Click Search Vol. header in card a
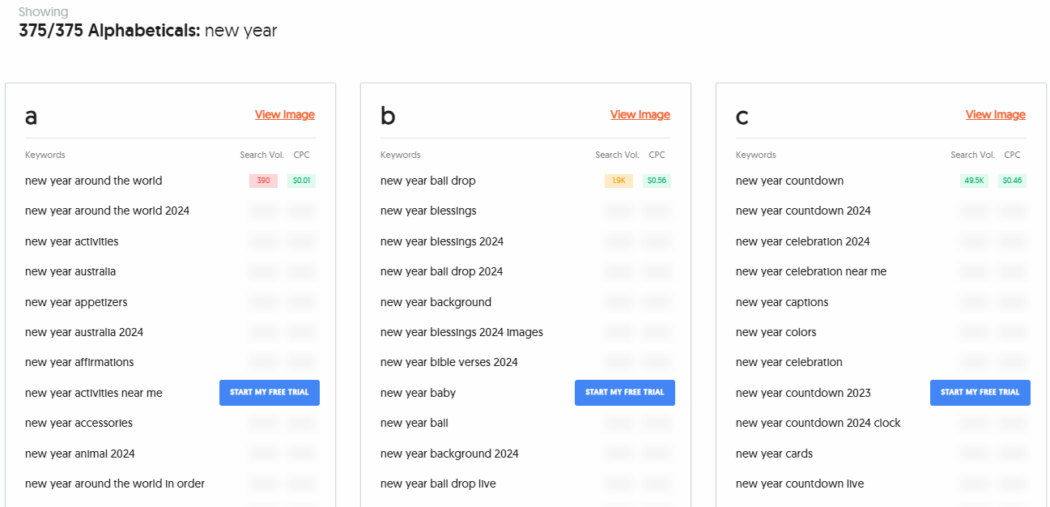The height and width of the screenshot is (507, 1050). point(262,155)
